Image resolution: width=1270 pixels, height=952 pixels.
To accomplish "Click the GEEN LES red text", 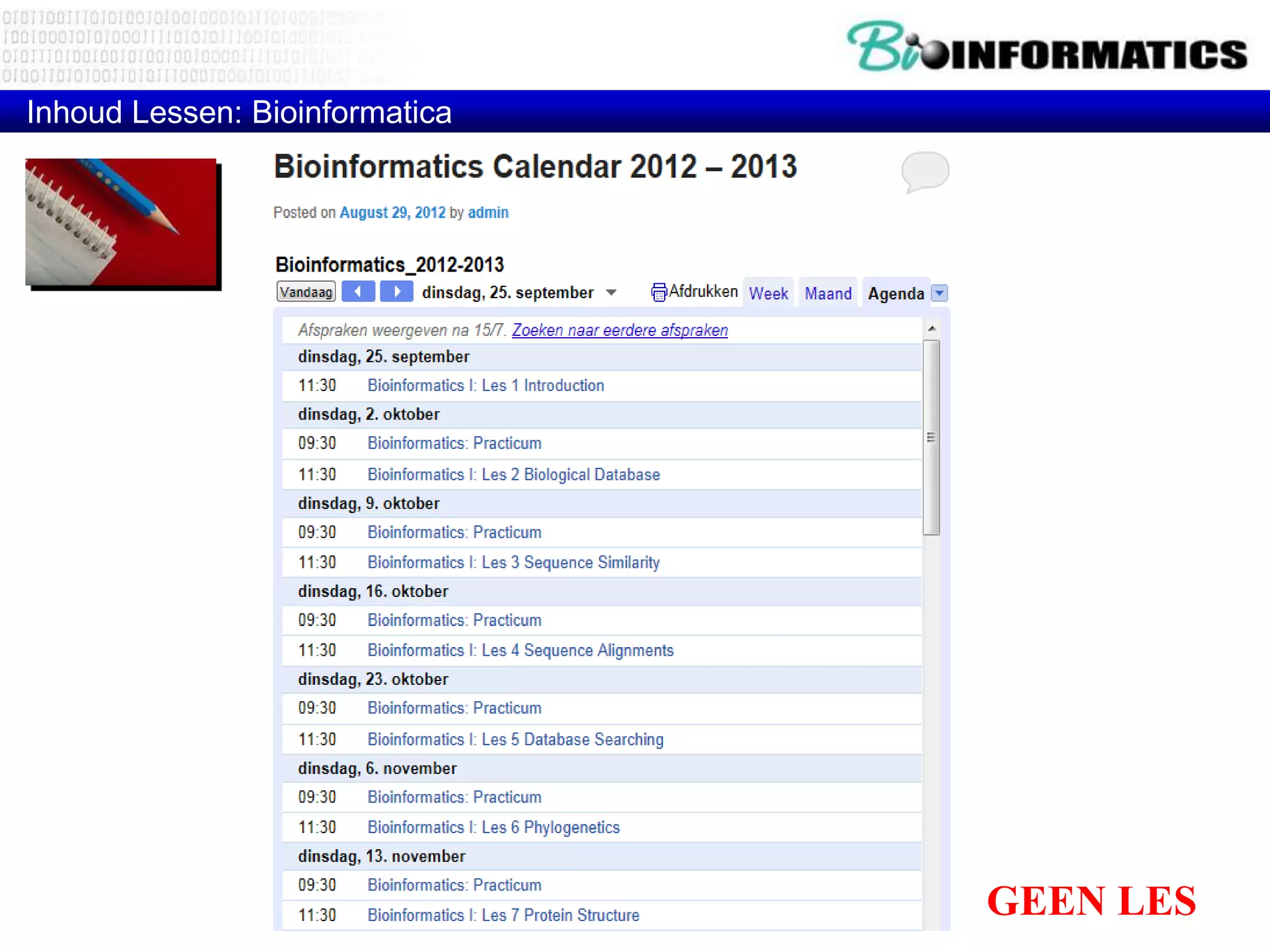I will coord(1091,901).
